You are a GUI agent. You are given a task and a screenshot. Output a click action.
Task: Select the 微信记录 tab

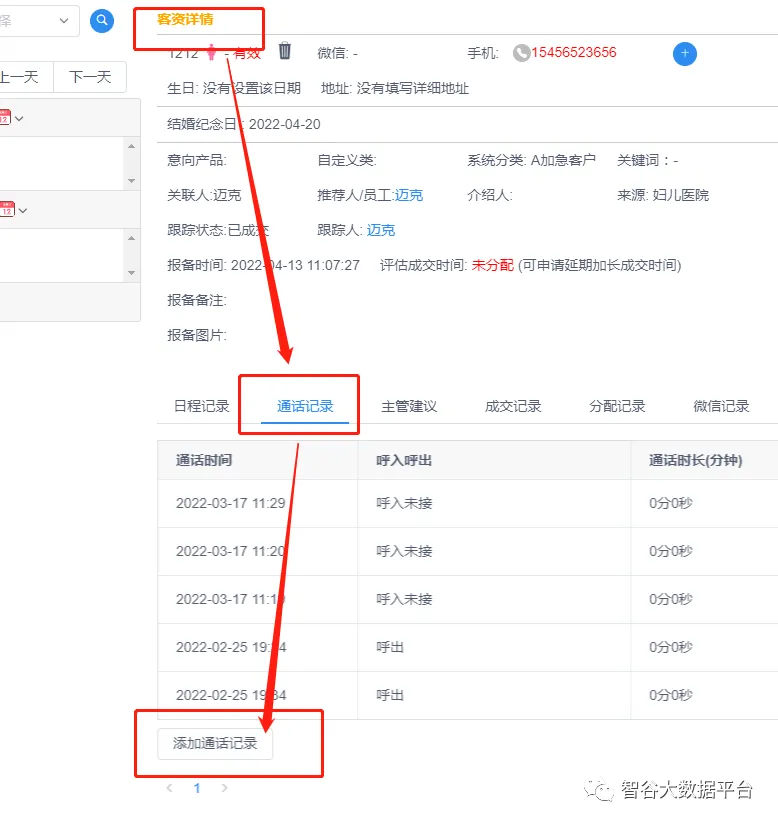pos(721,406)
